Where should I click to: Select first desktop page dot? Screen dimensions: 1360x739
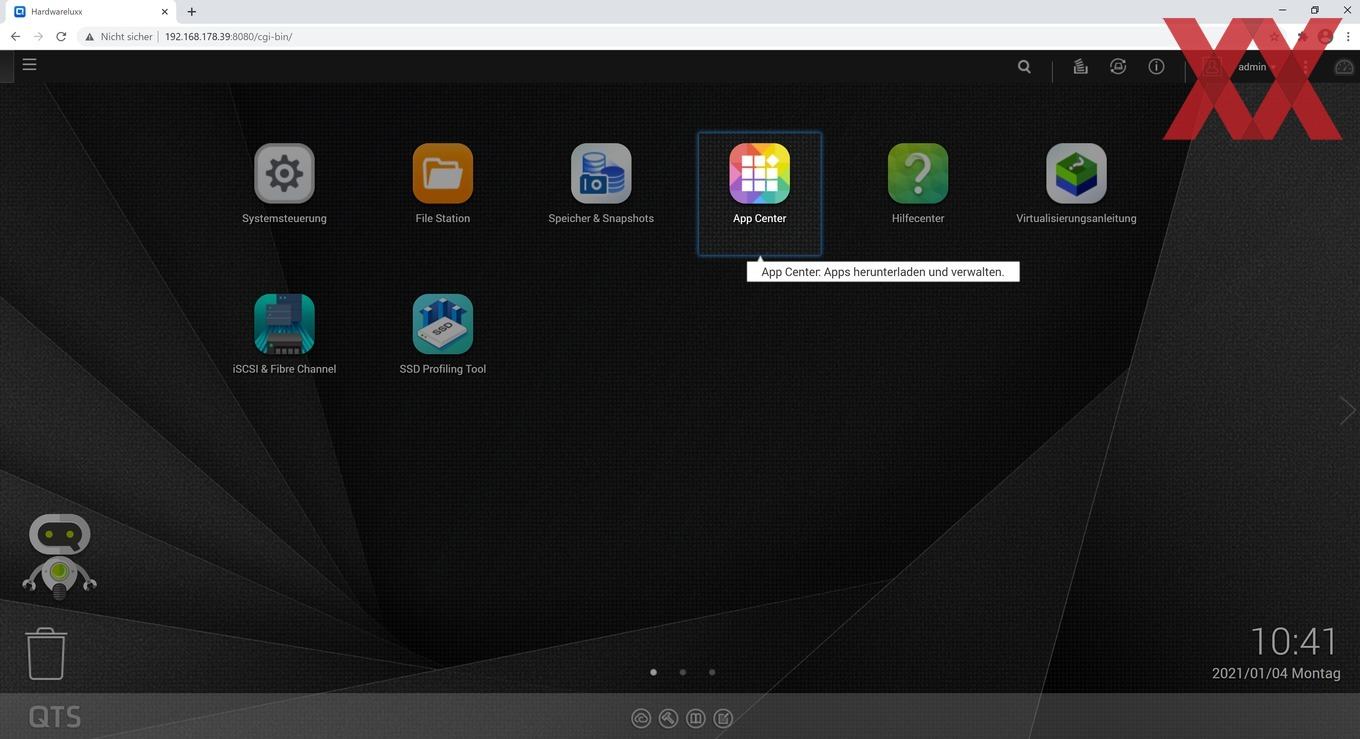click(x=654, y=672)
